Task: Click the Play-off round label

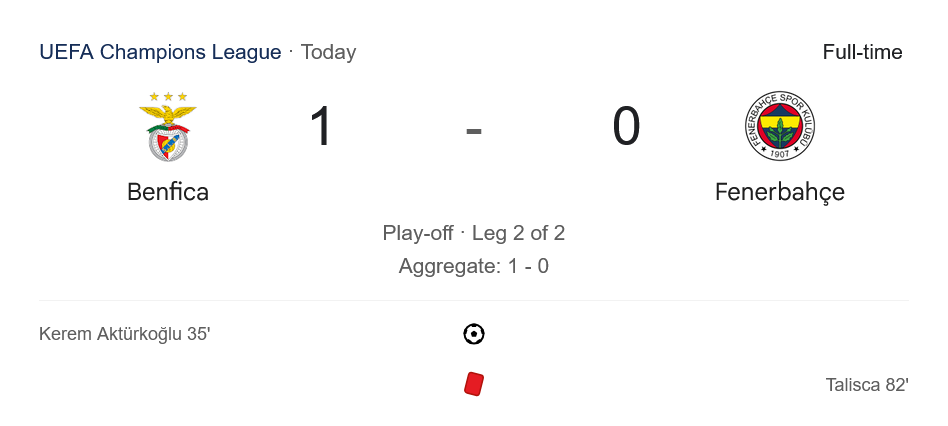Action: [x=418, y=233]
